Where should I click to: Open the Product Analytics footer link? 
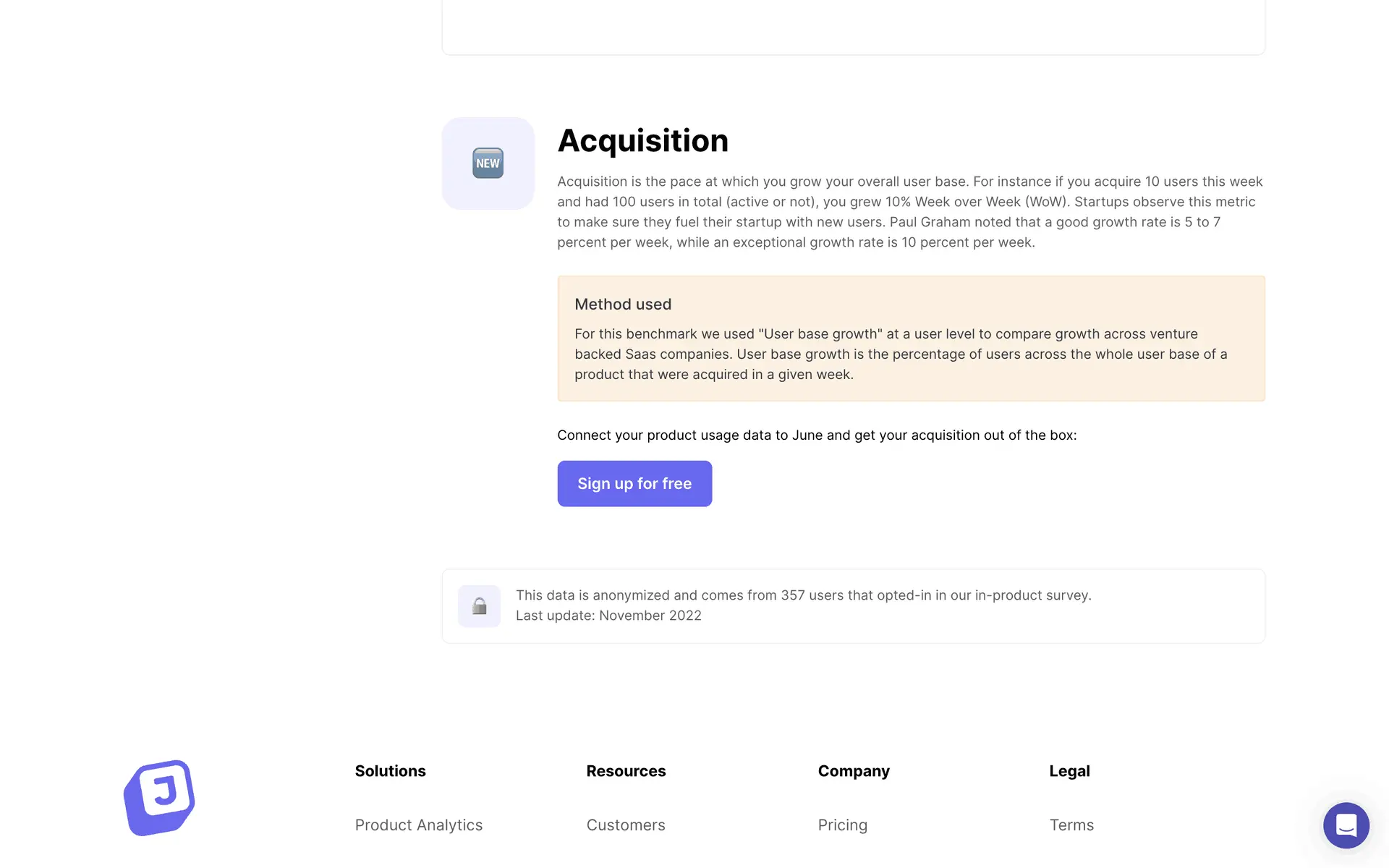pyautogui.click(x=418, y=825)
